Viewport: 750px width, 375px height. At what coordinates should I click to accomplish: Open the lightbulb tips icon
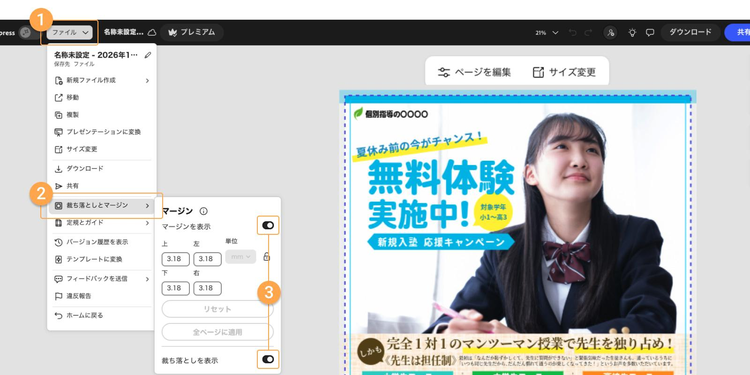tap(632, 33)
